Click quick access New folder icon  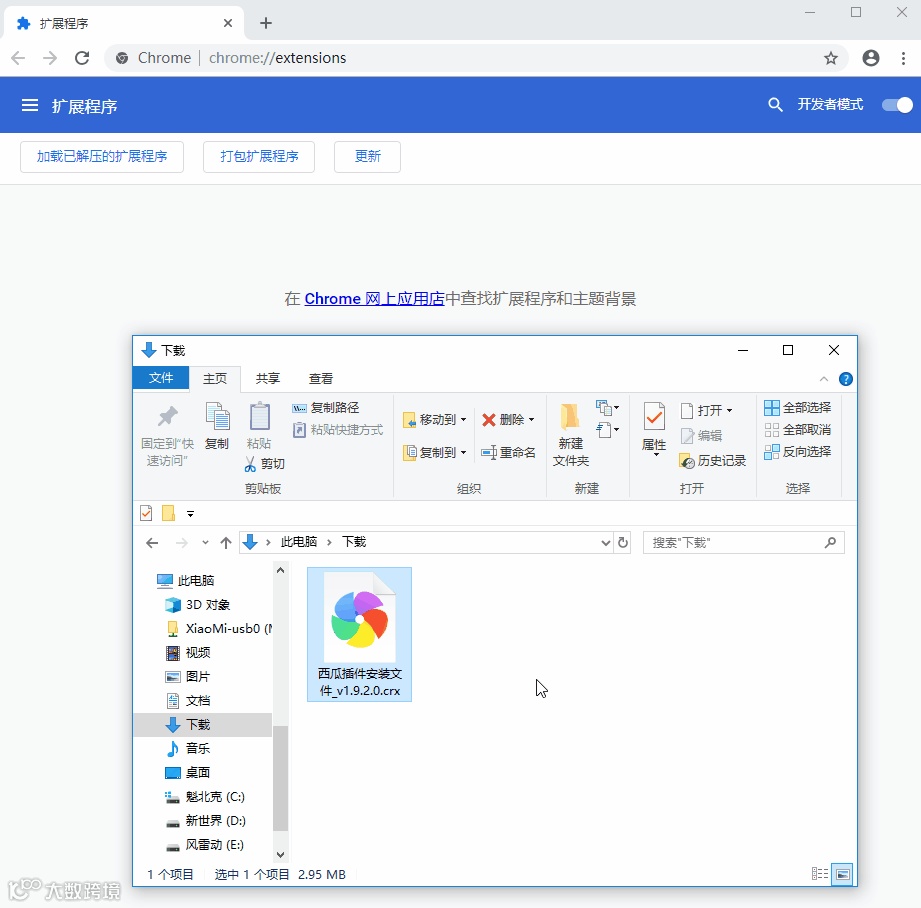pyautogui.click(x=169, y=513)
